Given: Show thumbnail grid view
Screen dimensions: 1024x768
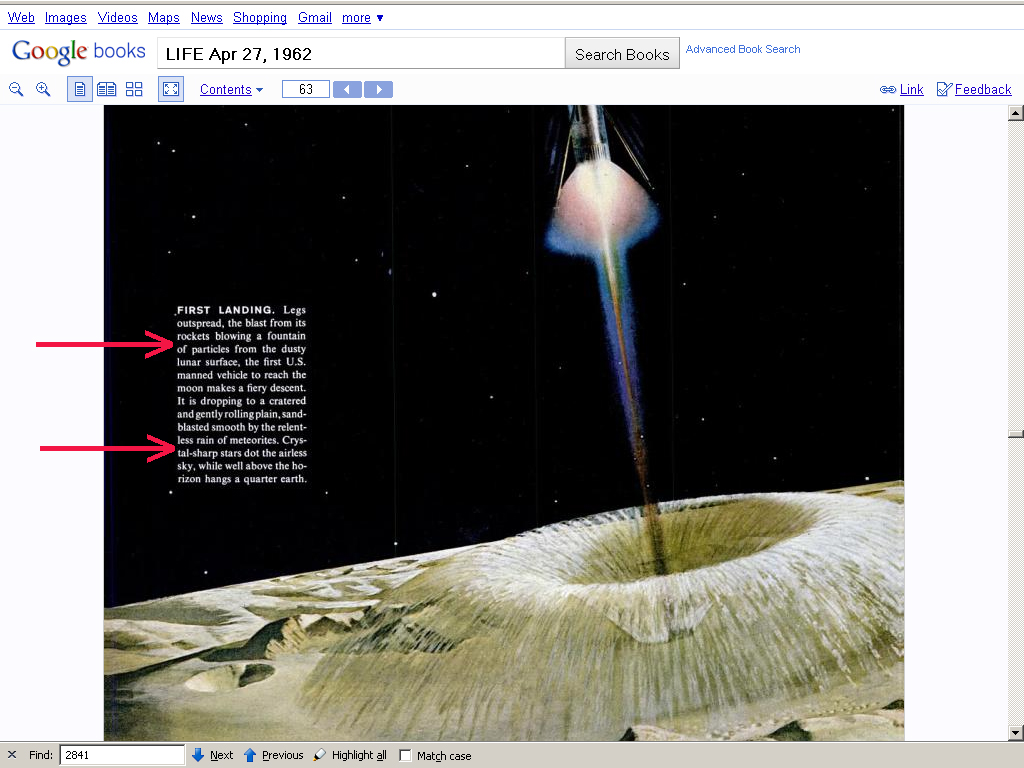Looking at the screenshot, I should pos(134,89).
